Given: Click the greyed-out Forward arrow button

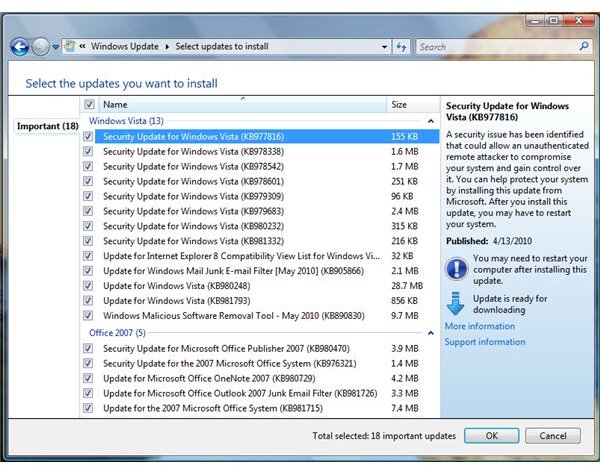Looking at the screenshot, I should click(x=41, y=47).
